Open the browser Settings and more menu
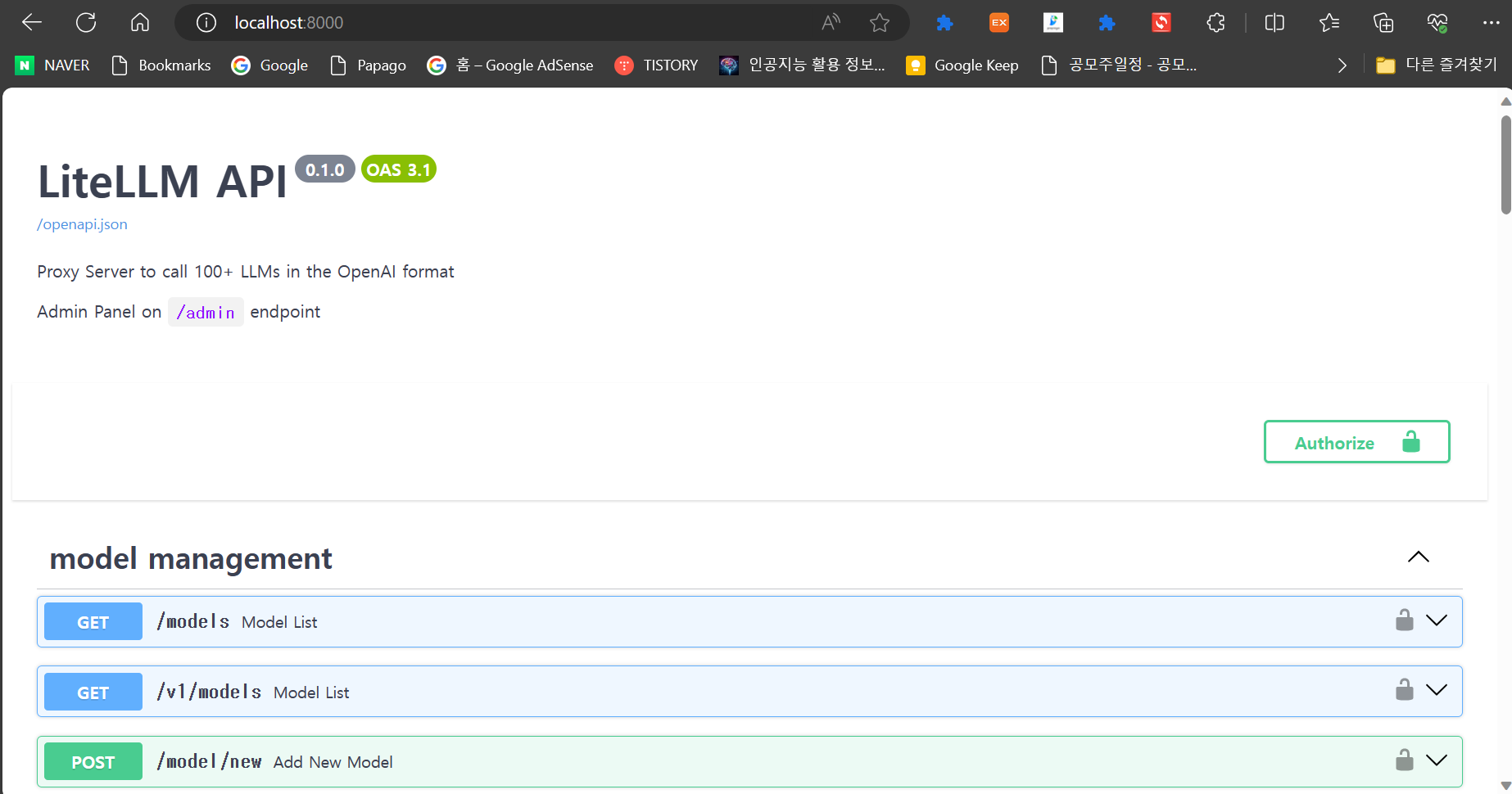 [x=1492, y=23]
